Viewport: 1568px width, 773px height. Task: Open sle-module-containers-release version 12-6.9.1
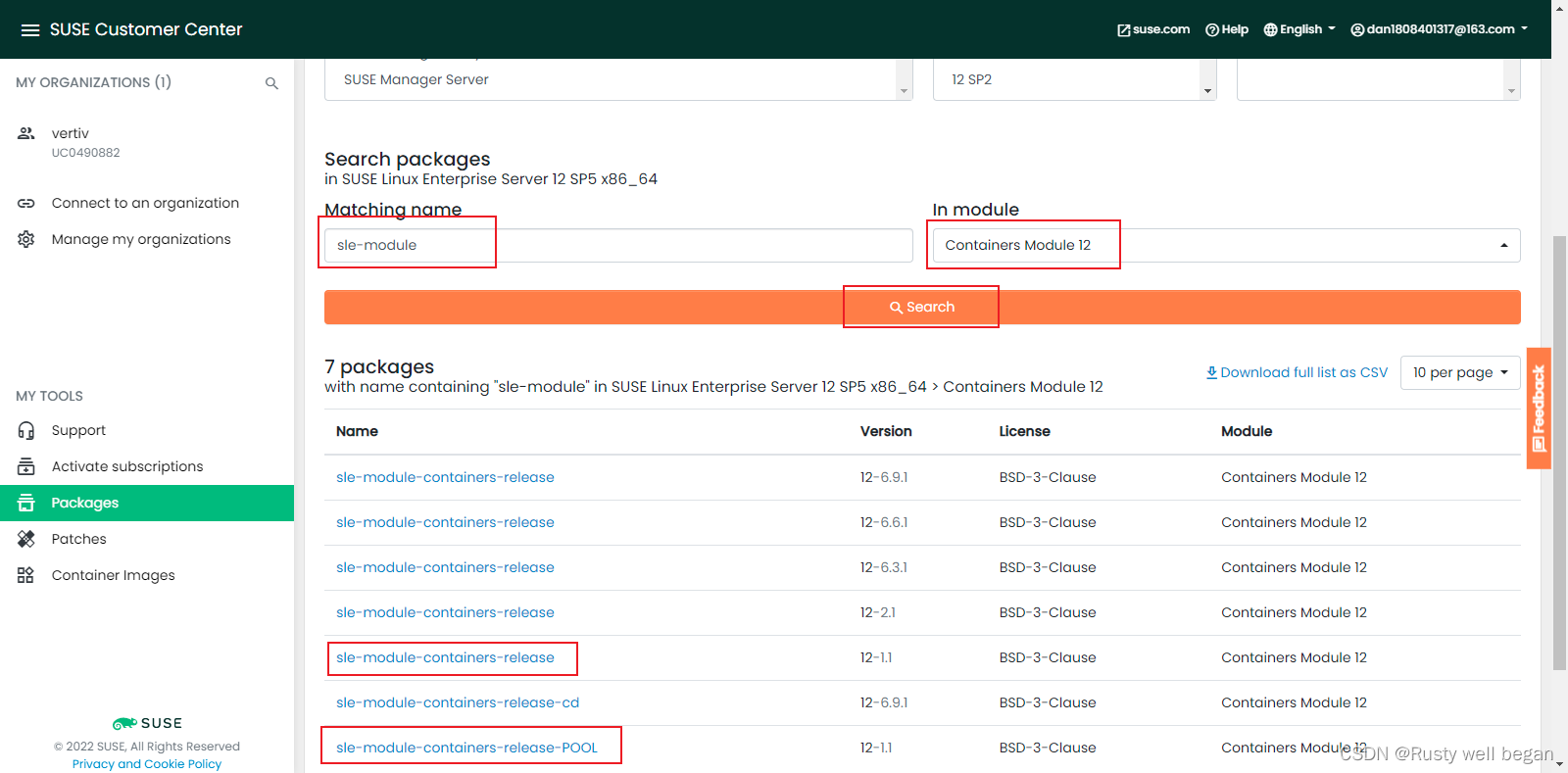pyautogui.click(x=445, y=477)
